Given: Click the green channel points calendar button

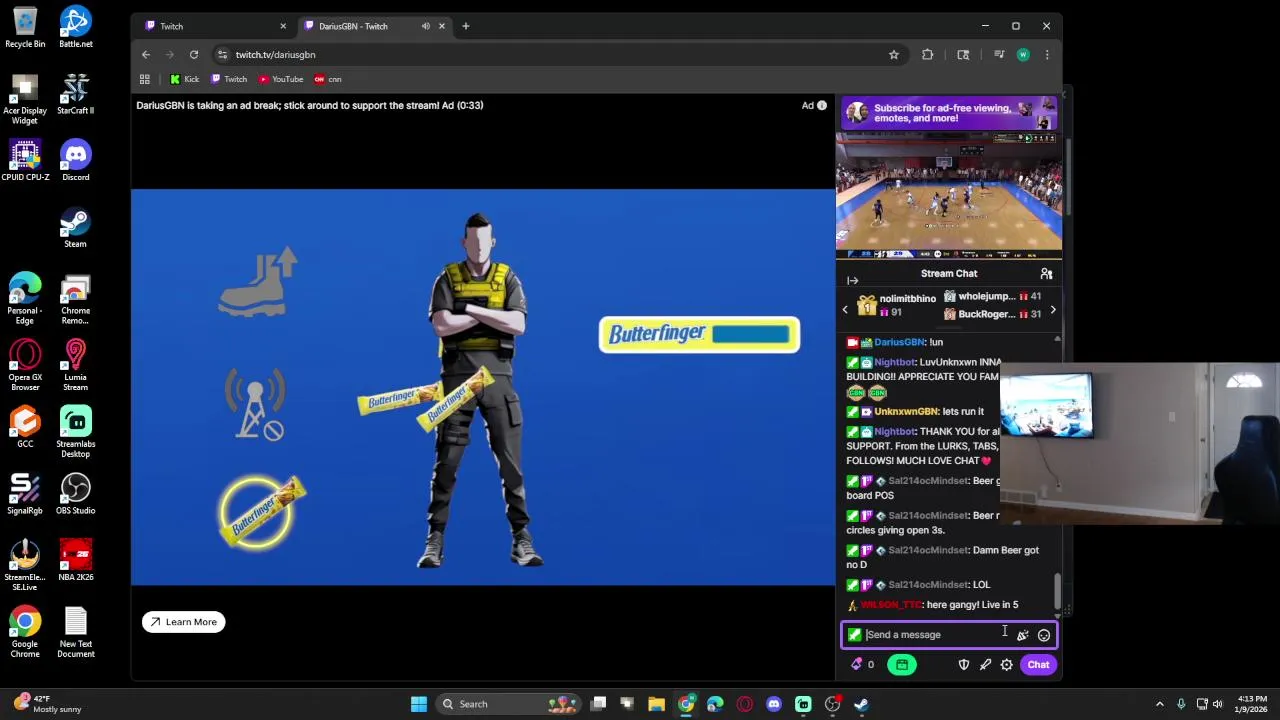Looking at the screenshot, I should point(902,665).
